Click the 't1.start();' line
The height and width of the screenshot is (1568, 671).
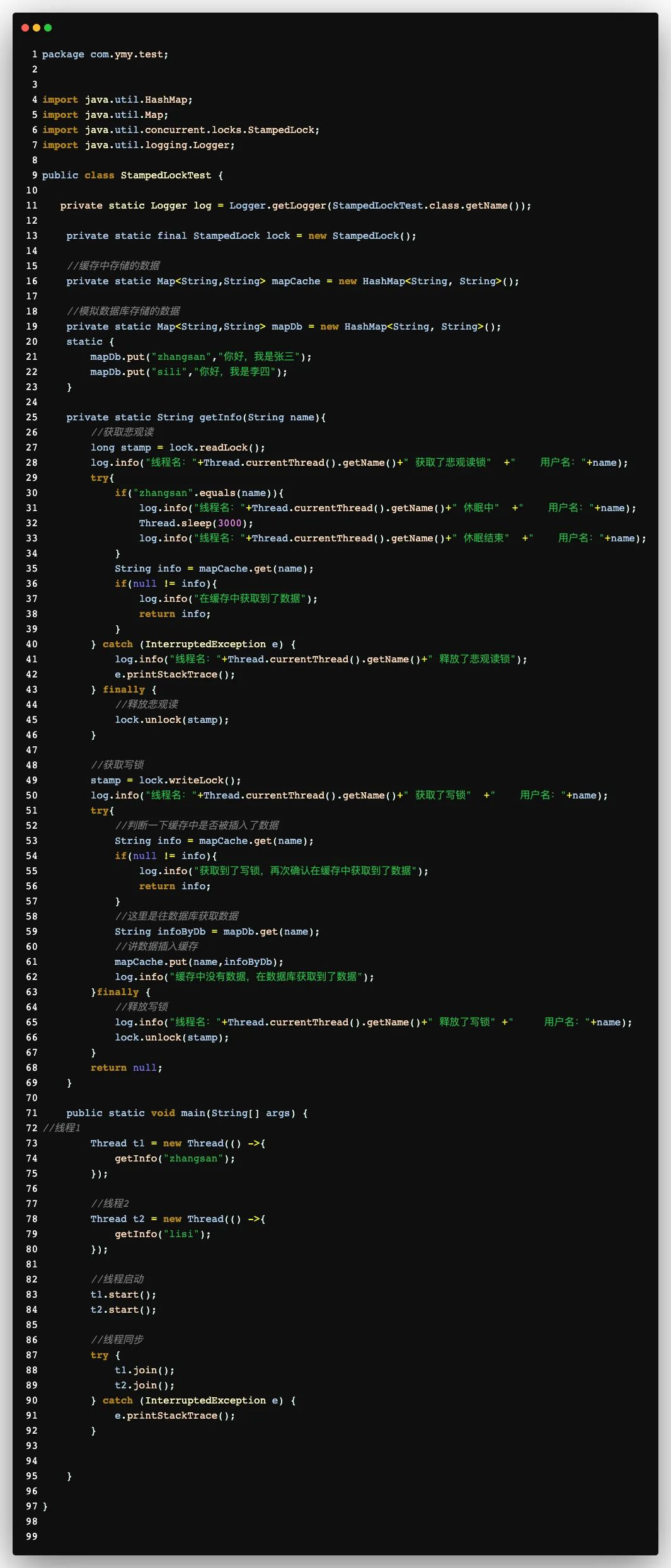[123, 1294]
